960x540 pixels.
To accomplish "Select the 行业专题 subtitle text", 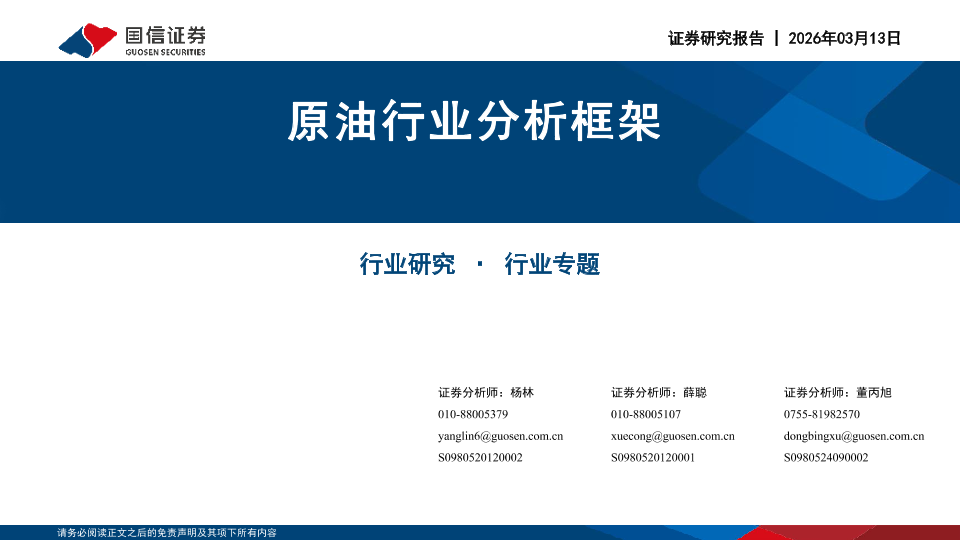I will pos(552,264).
